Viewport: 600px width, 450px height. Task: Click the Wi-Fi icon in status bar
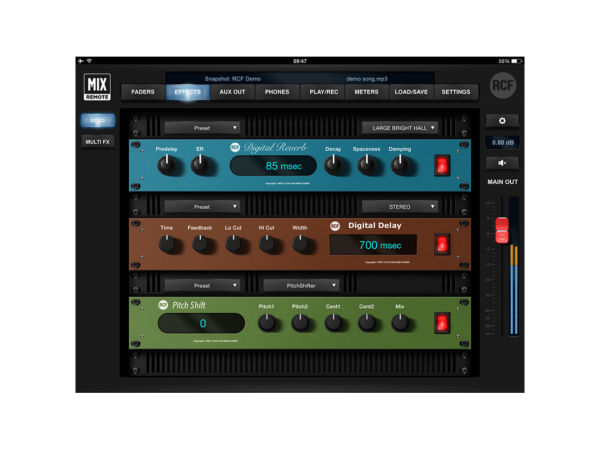pyautogui.click(x=89, y=61)
